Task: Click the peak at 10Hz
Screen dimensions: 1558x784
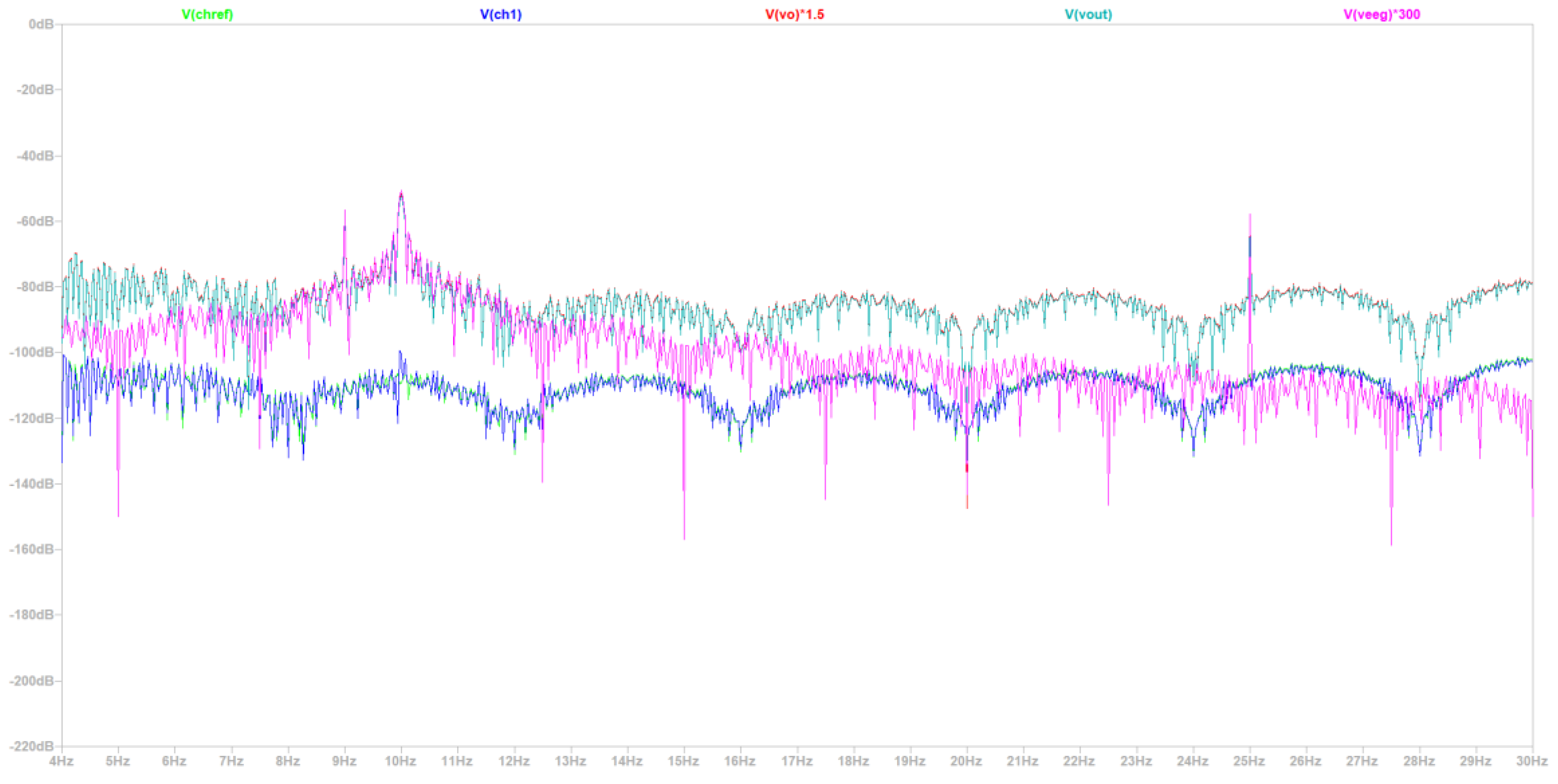Action: click(401, 193)
